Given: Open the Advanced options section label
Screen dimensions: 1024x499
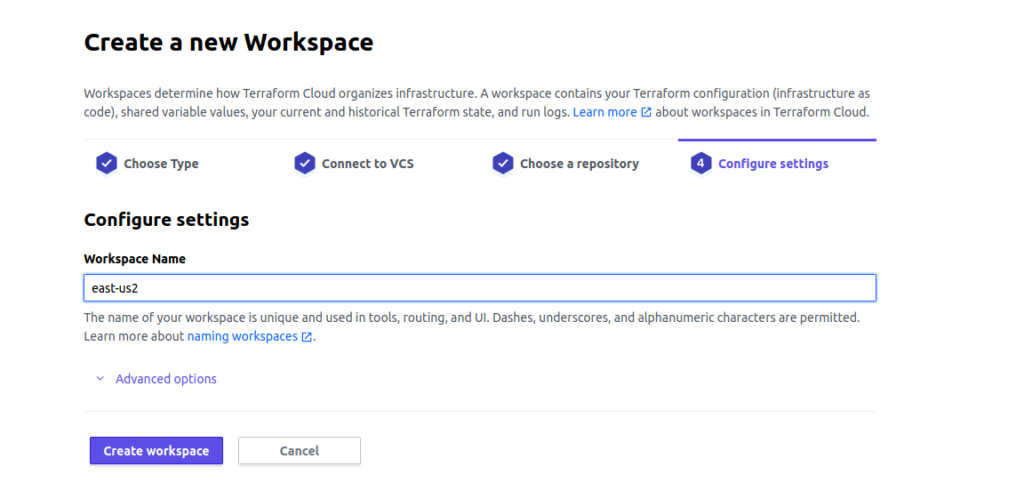Looking at the screenshot, I should pyautogui.click(x=166, y=379).
